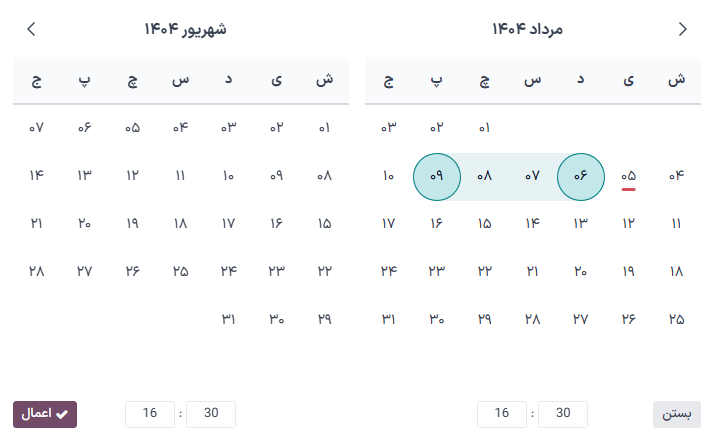Screen dimensions: 709x441
Task: Select the circled end date ۰۹ in مرداد
Action: [x=437, y=176]
